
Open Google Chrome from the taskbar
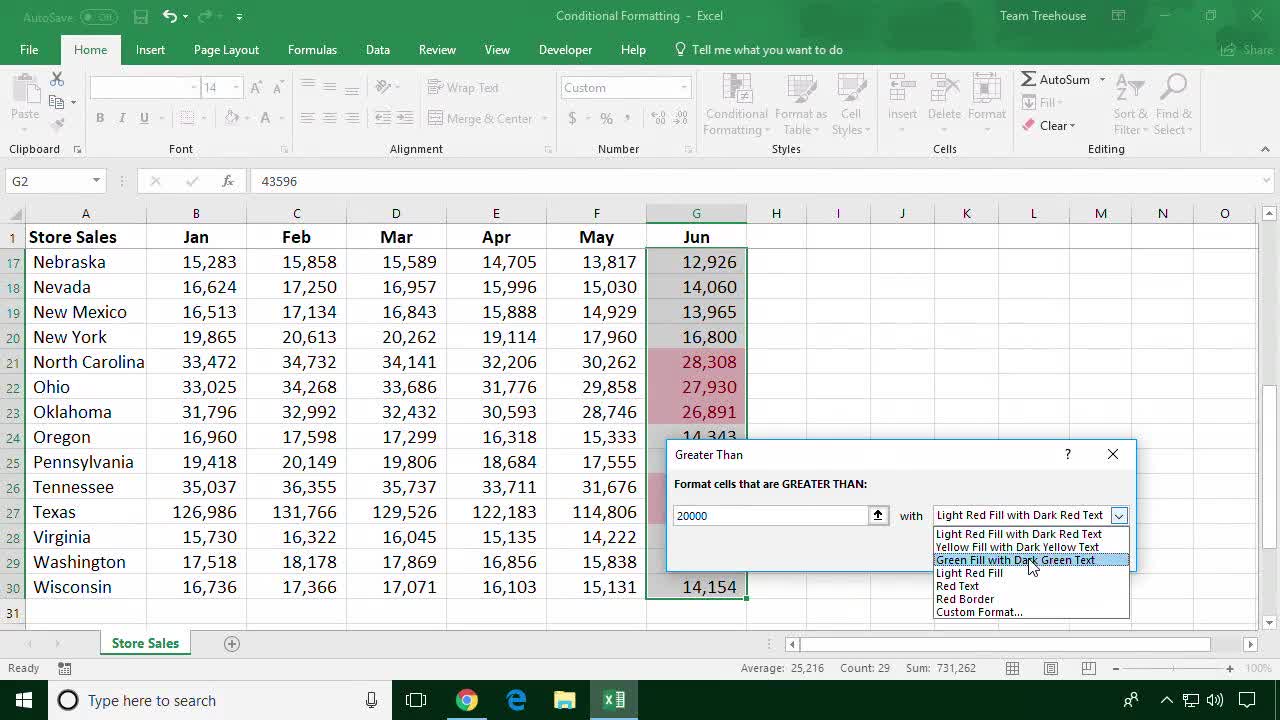coord(467,700)
